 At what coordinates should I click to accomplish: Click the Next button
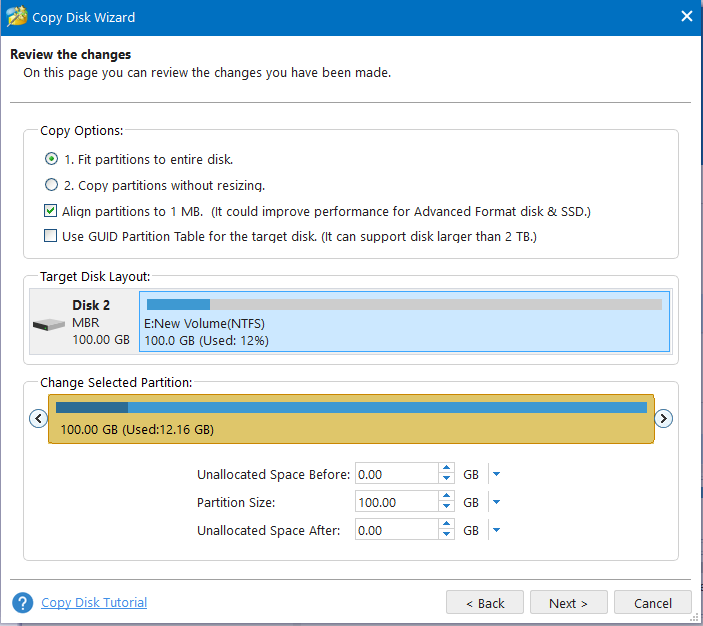click(567, 603)
